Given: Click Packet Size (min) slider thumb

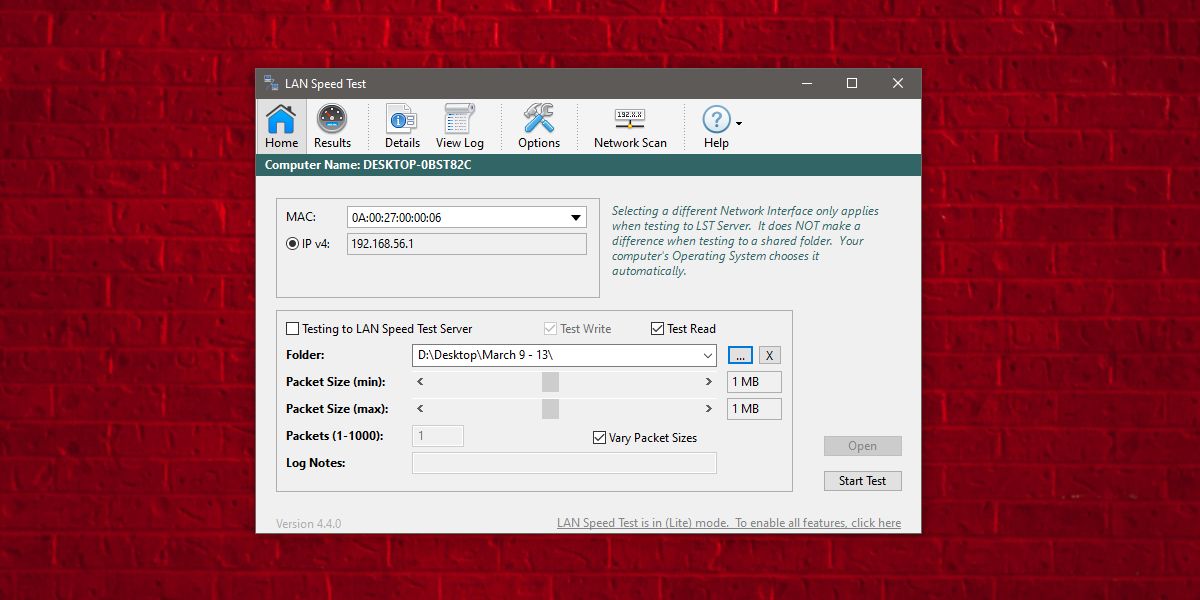Looking at the screenshot, I should coord(550,382).
